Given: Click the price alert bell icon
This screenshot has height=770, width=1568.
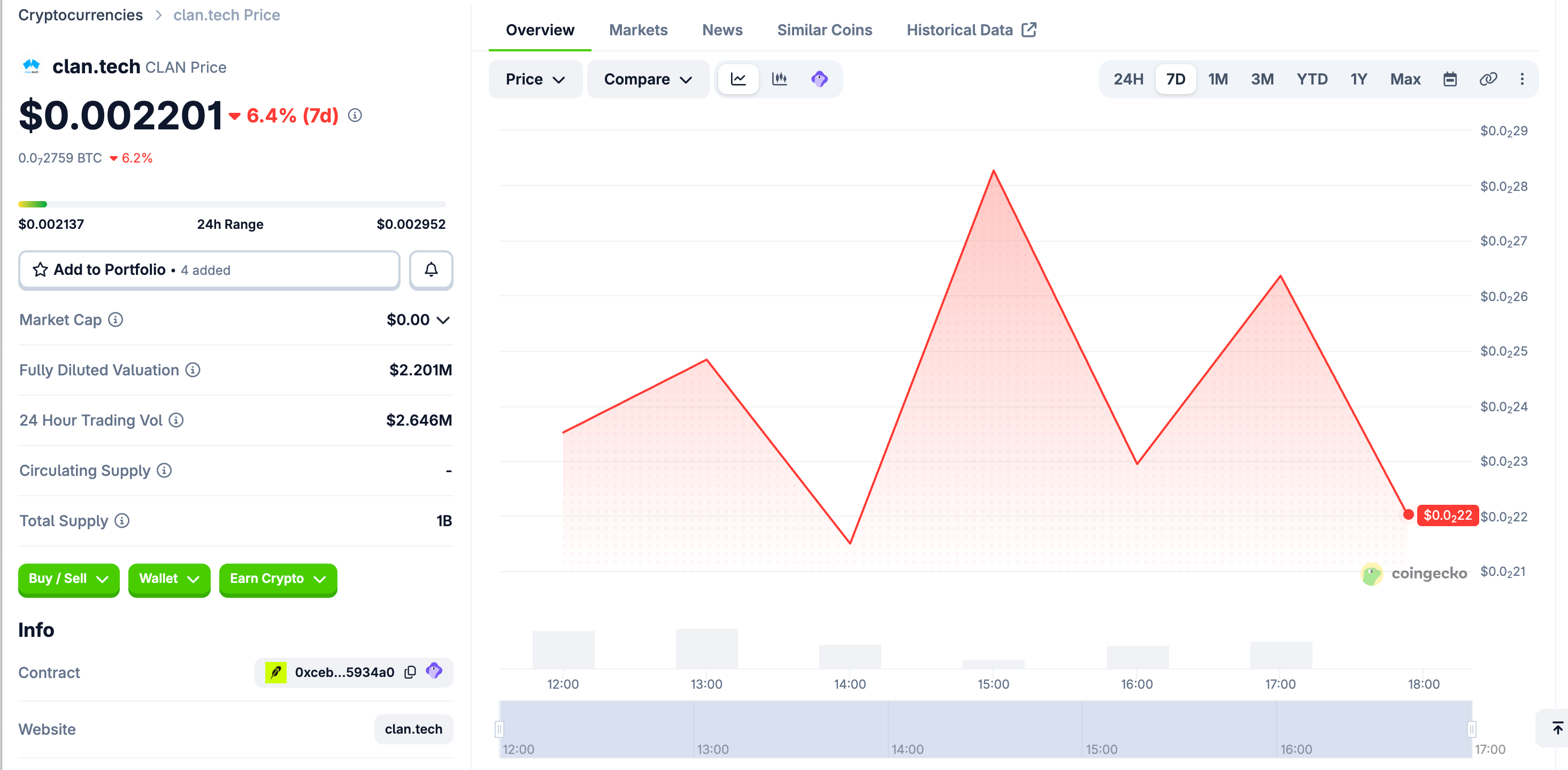Looking at the screenshot, I should click(x=431, y=269).
